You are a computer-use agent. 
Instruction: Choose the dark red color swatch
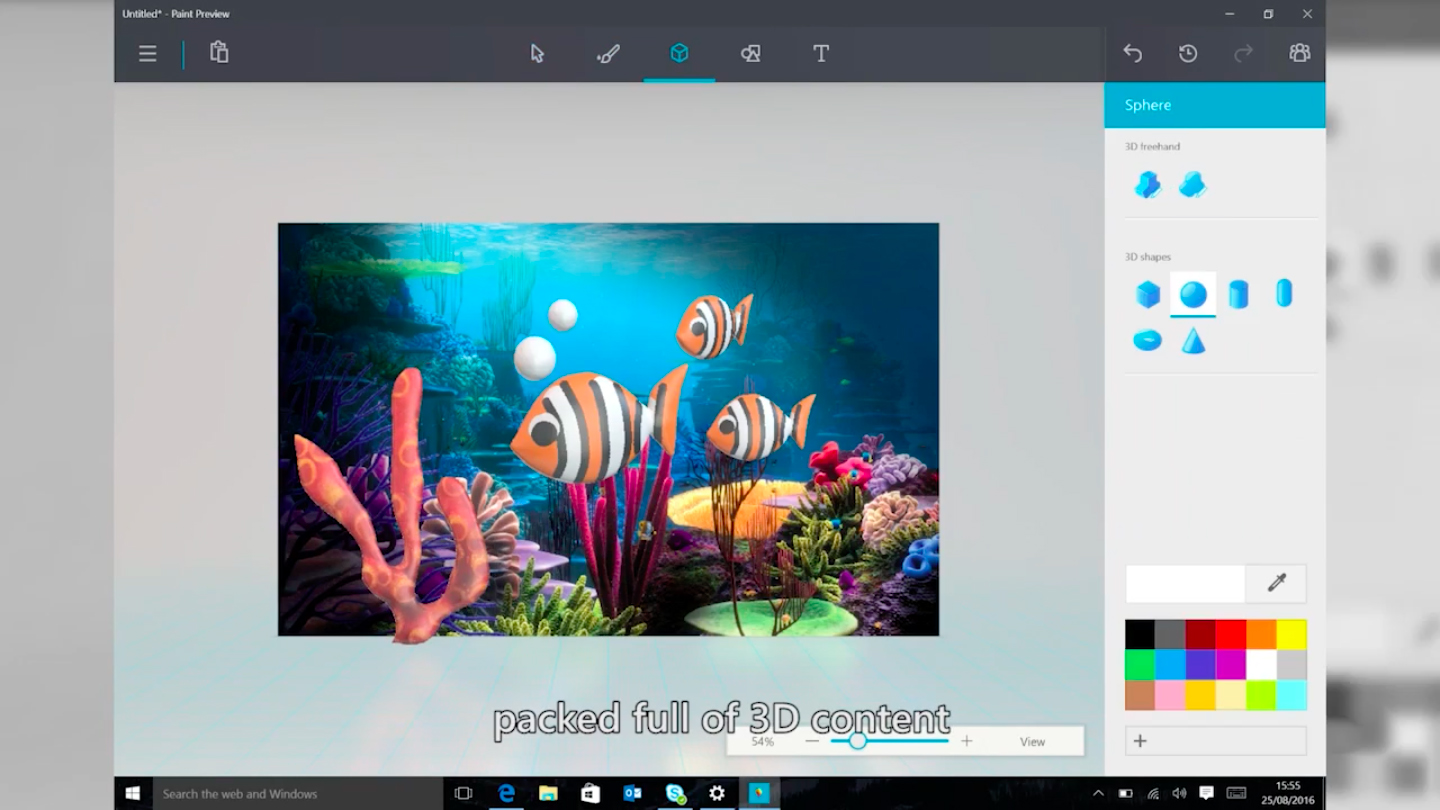click(1201, 635)
